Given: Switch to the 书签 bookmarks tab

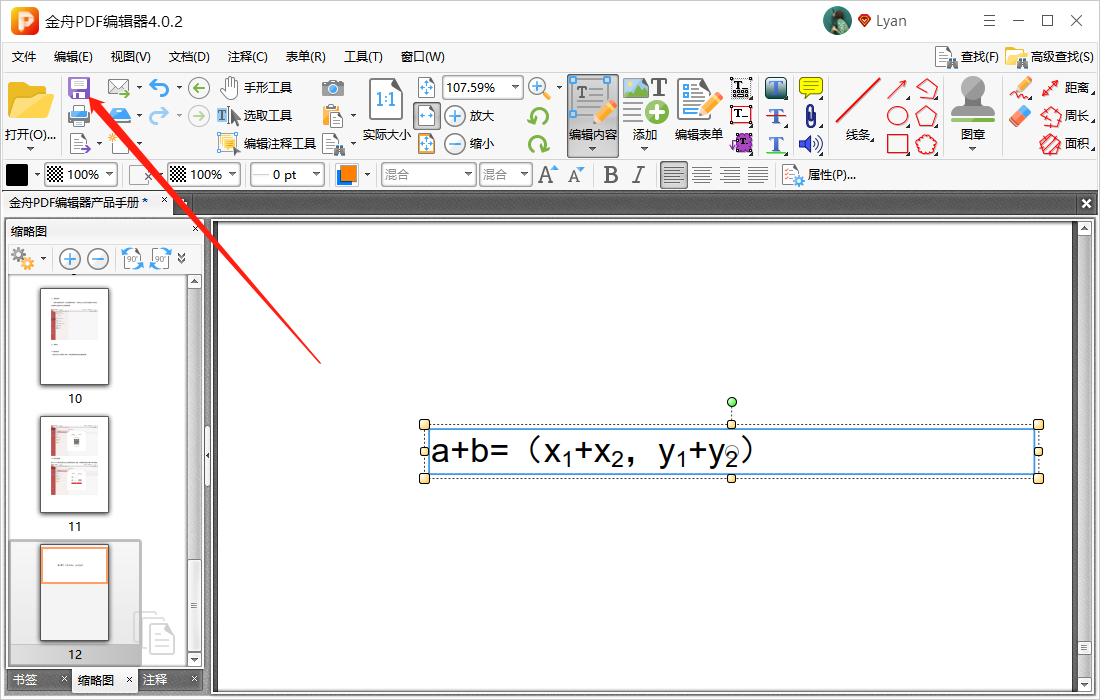Looking at the screenshot, I should click(x=25, y=680).
